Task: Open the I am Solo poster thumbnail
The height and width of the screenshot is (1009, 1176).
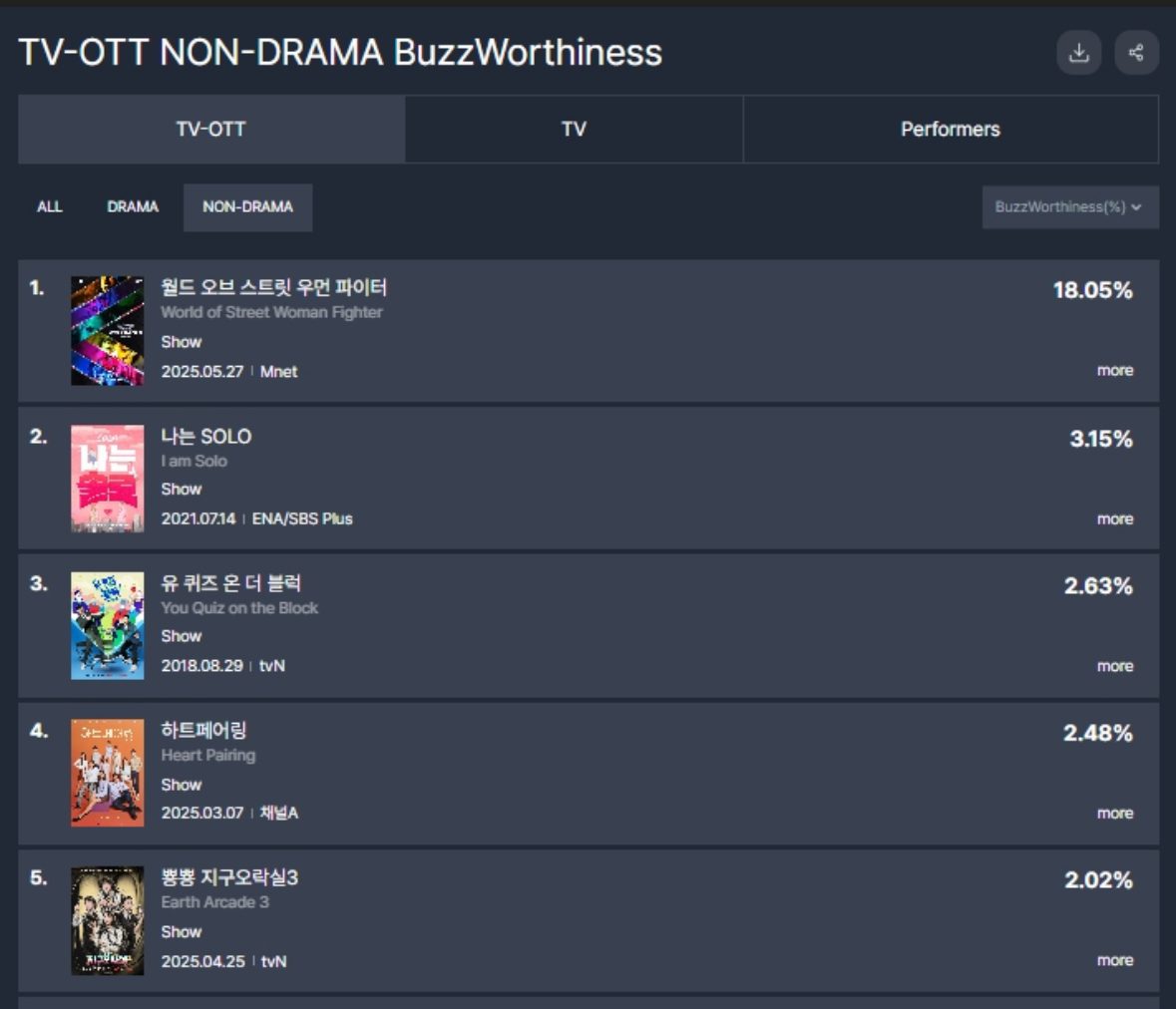Action: point(108,479)
